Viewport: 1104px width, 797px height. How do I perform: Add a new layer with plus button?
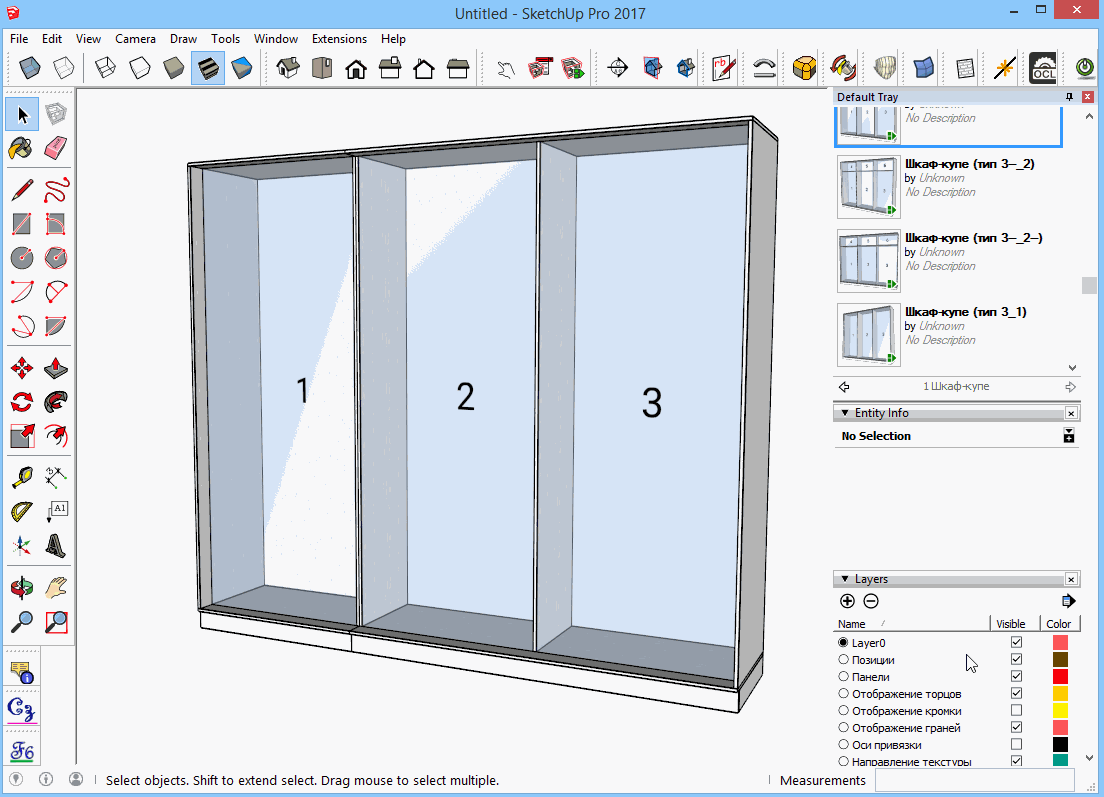click(x=847, y=601)
